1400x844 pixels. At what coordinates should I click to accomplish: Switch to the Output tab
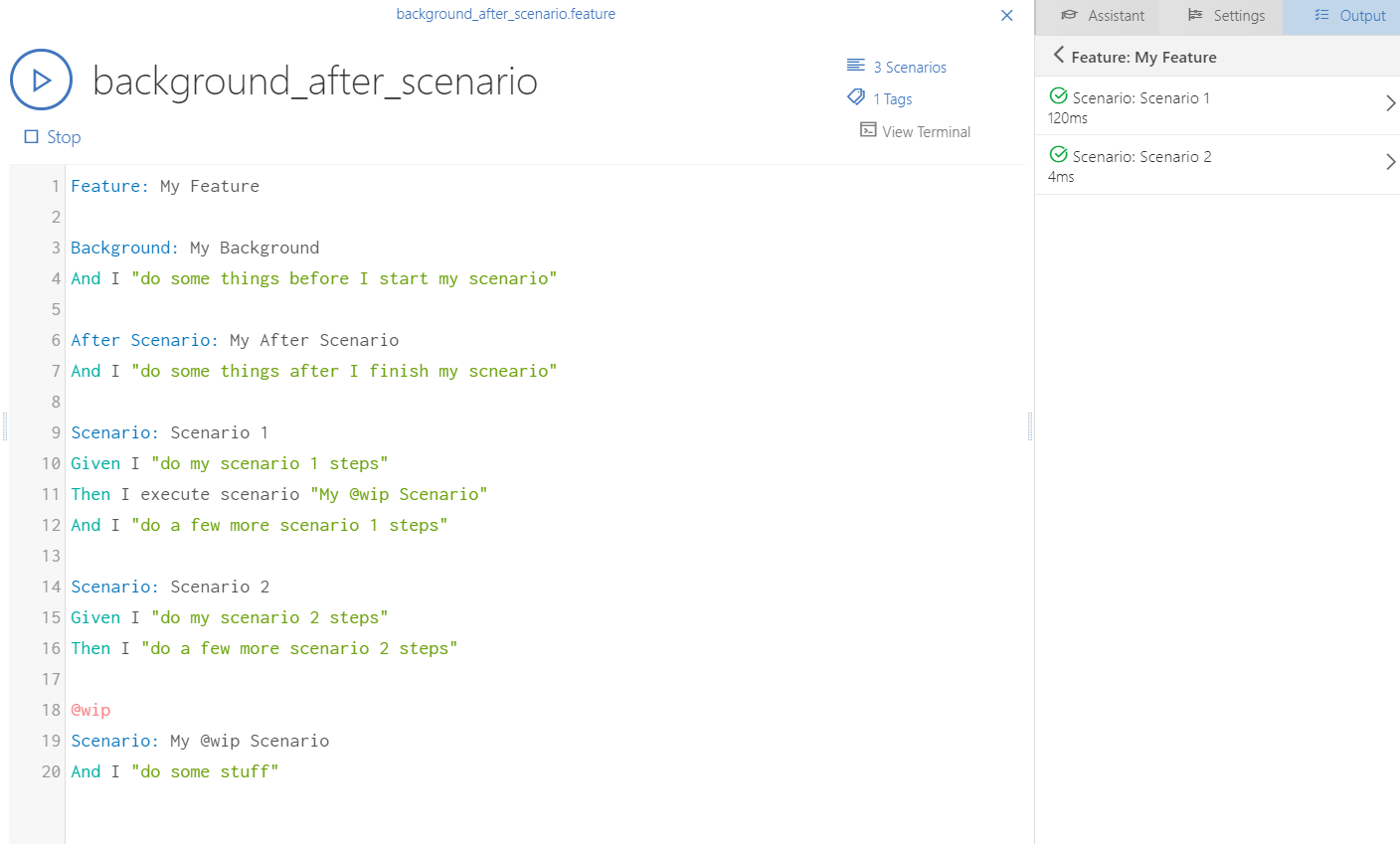coord(1341,16)
